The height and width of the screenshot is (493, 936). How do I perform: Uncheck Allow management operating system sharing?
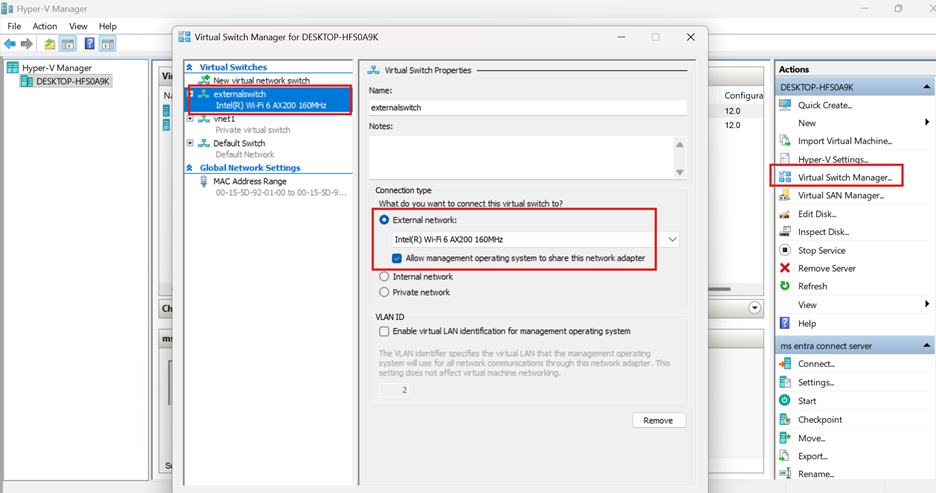pyautogui.click(x=397, y=258)
